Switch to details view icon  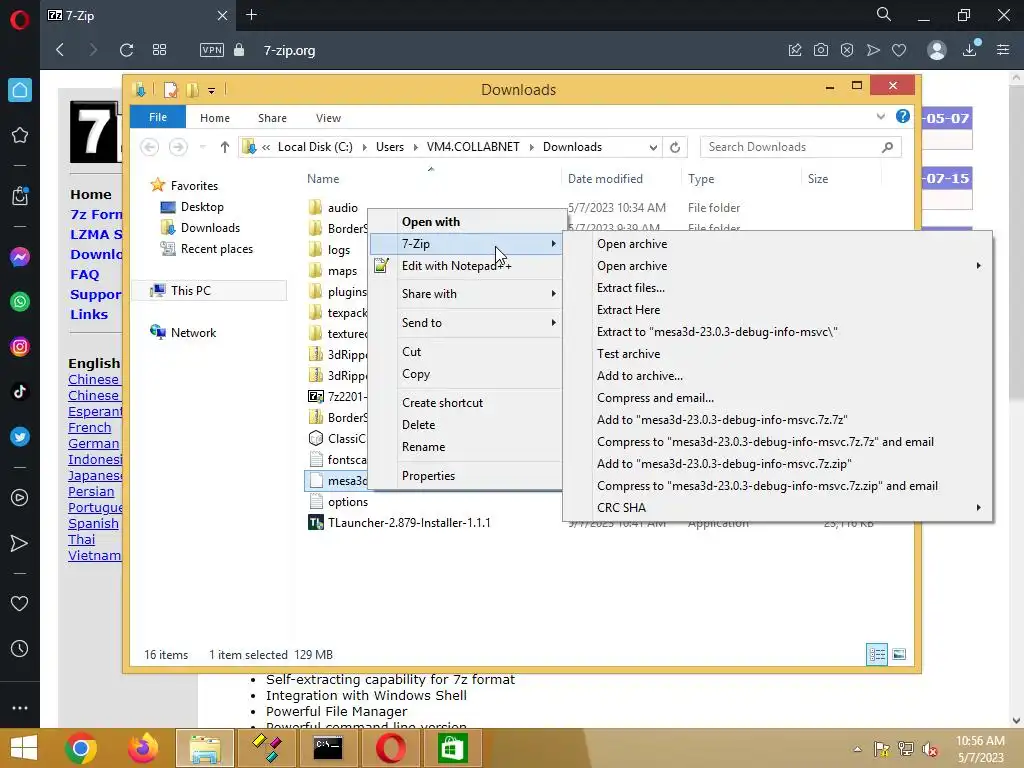pos(877,654)
